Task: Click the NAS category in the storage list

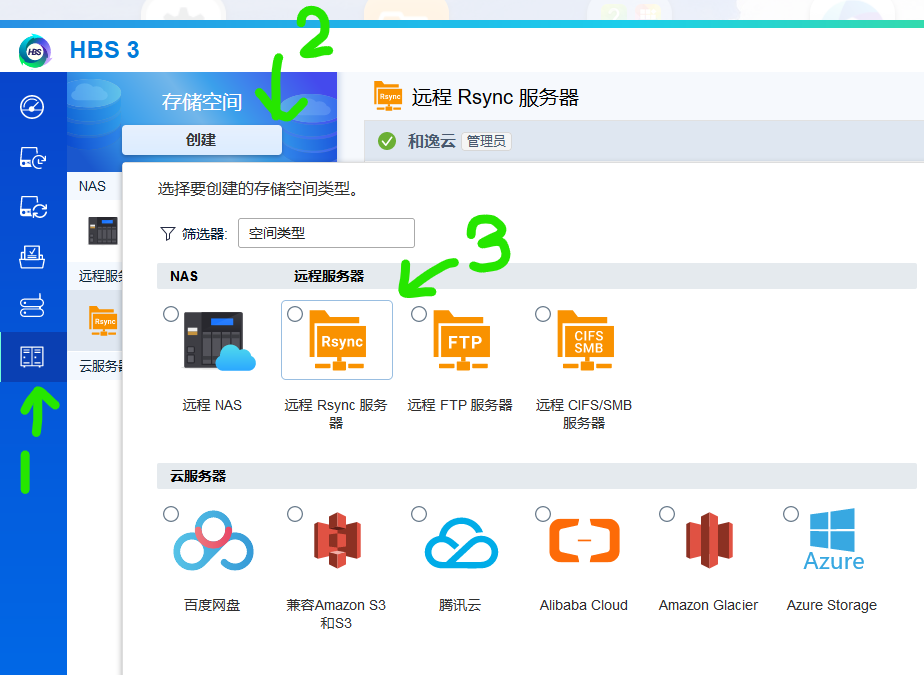Action: click(93, 186)
